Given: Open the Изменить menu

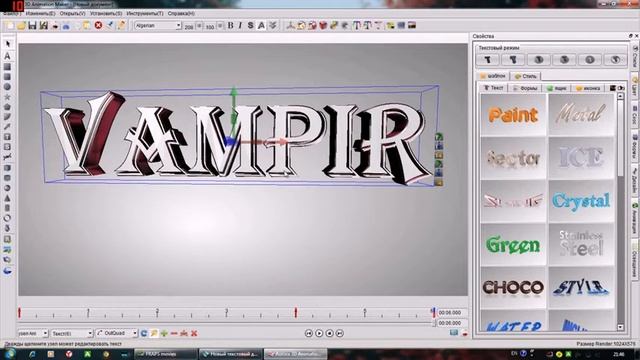Looking at the screenshot, I should tap(40, 13).
